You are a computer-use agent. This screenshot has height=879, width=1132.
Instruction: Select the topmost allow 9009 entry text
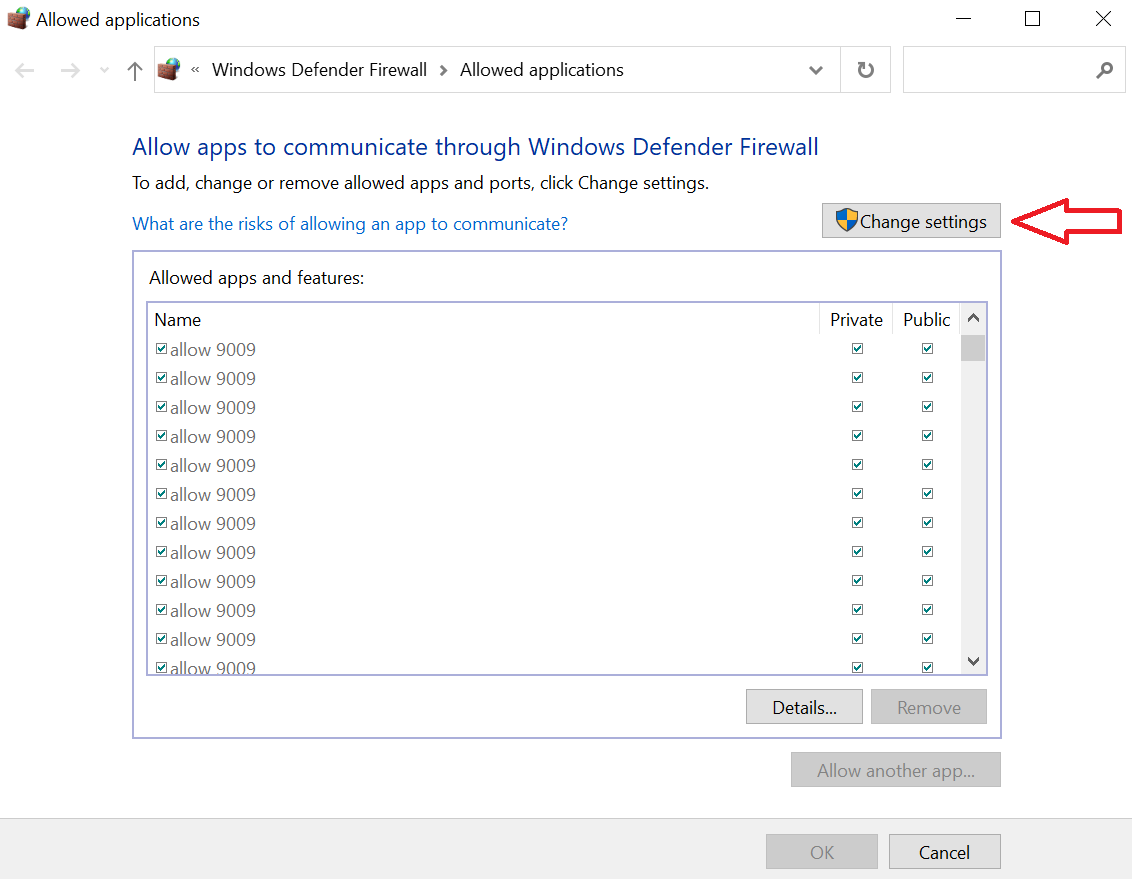point(213,349)
